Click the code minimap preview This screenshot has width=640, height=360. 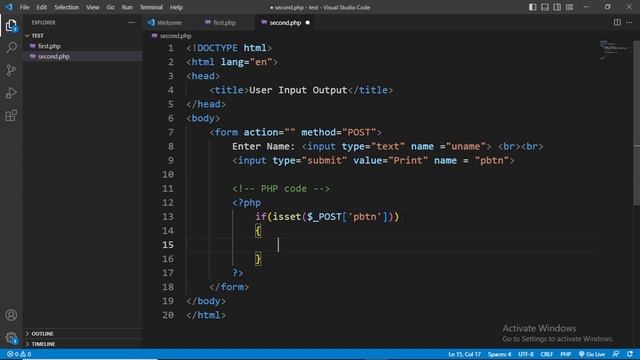point(614,49)
